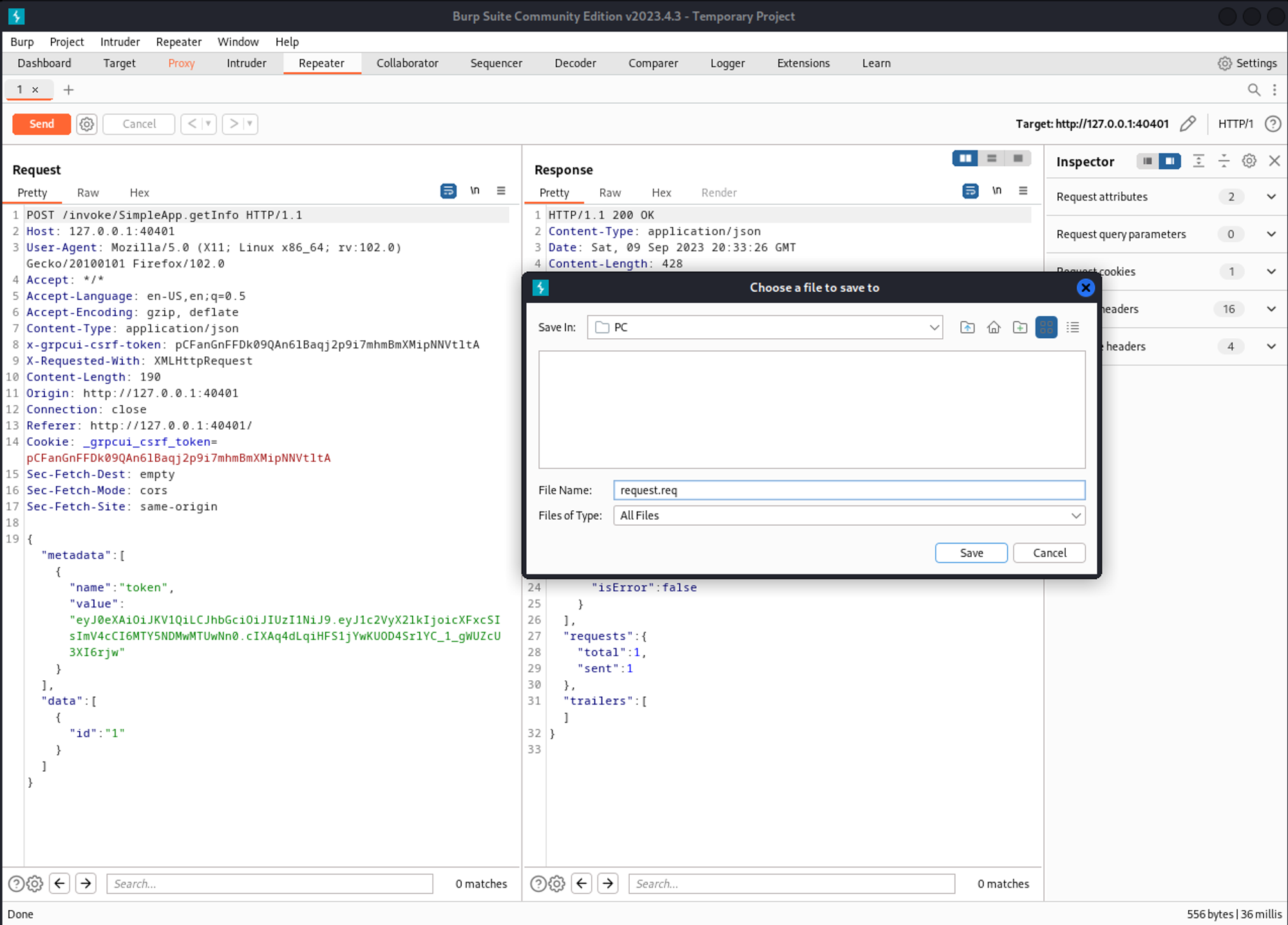Switch request view to Hex tab
Screen dimensions: 1288x925
pyautogui.click(x=139, y=193)
